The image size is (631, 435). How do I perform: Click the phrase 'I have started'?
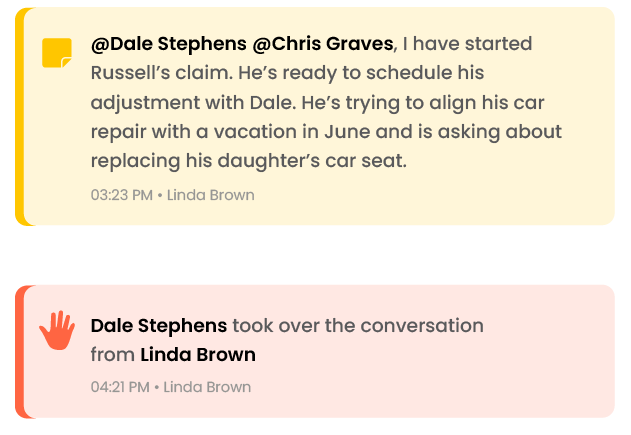click(x=467, y=44)
